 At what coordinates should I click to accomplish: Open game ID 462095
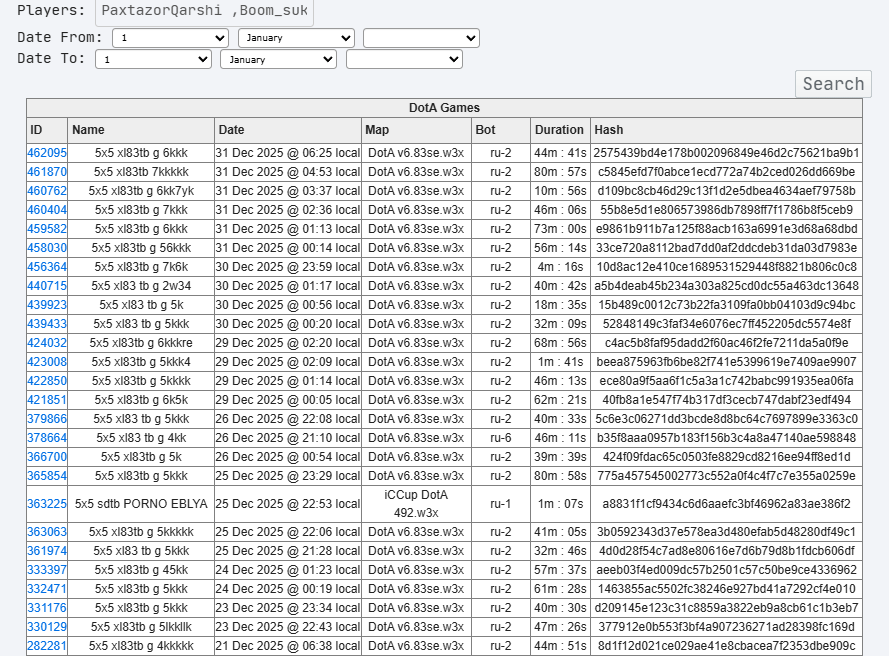pos(47,153)
